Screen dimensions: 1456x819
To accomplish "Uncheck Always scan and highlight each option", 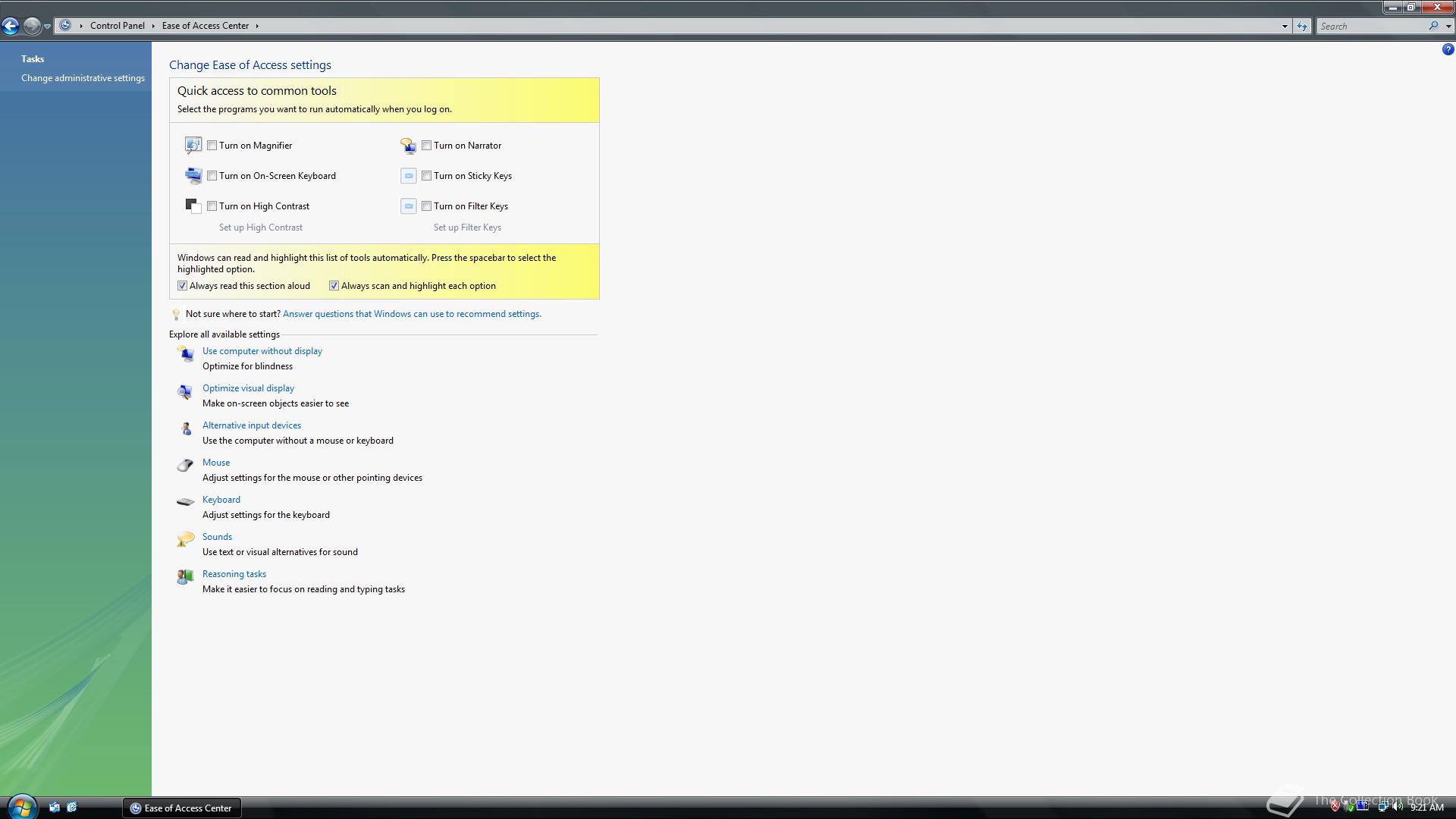I will [334, 286].
